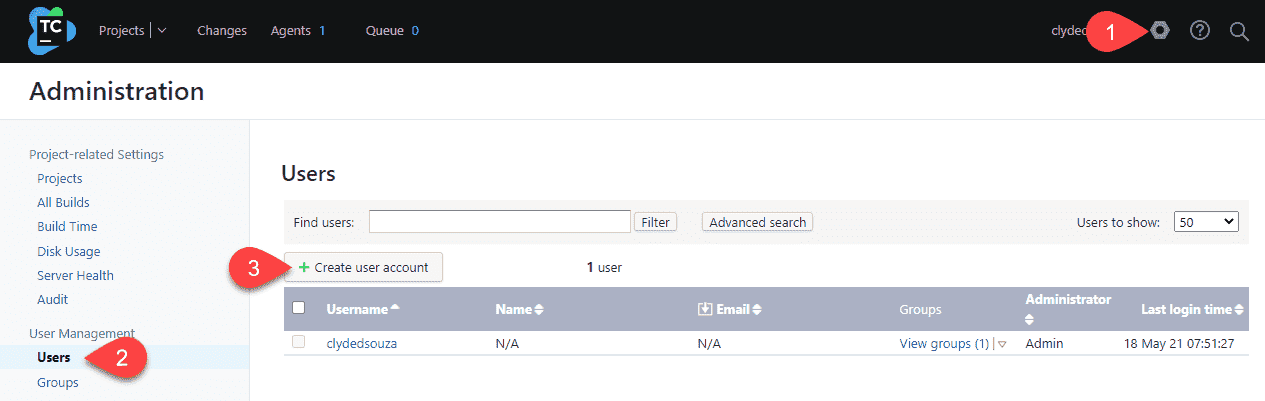Click the Filter button

(x=656, y=222)
